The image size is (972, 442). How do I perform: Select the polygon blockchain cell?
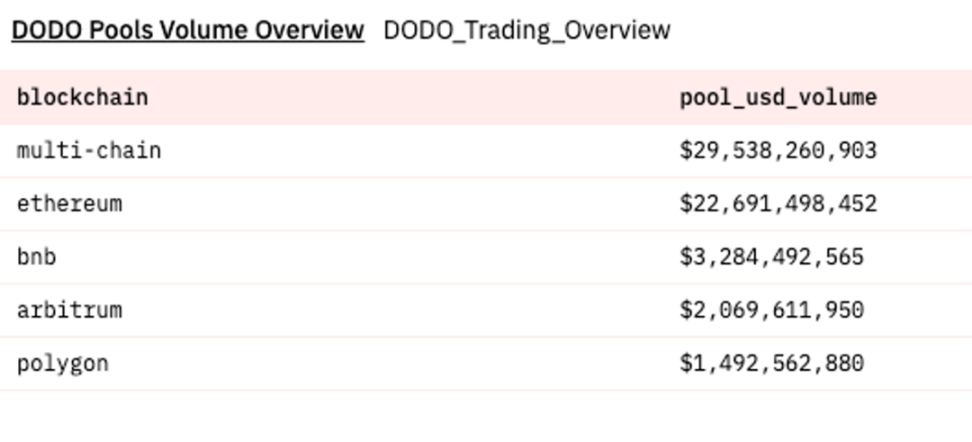click(62, 363)
